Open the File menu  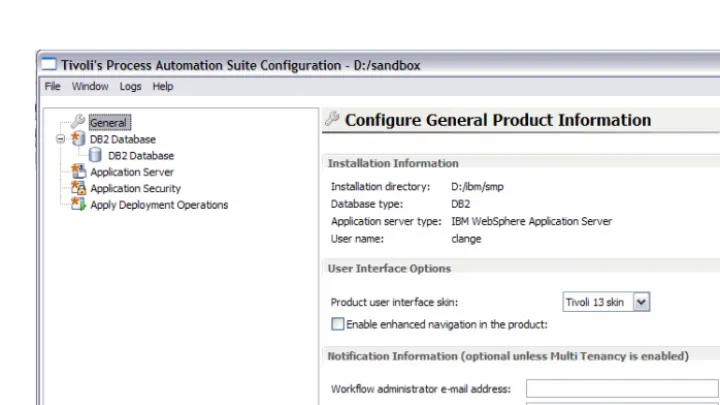(x=52, y=86)
